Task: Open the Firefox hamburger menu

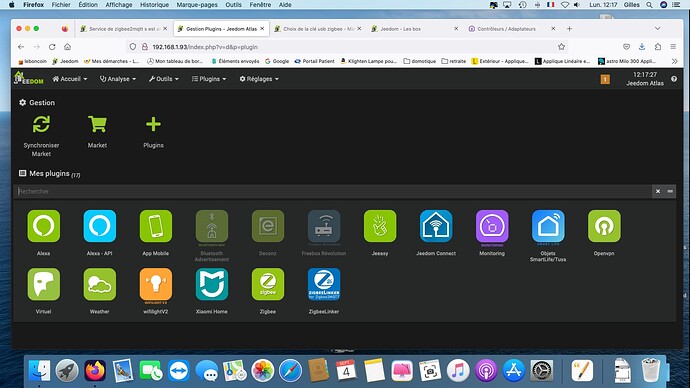Action: click(673, 47)
